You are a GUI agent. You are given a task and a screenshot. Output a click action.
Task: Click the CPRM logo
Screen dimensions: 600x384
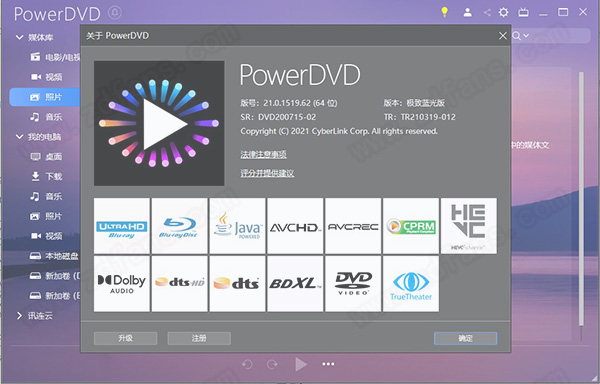411,226
